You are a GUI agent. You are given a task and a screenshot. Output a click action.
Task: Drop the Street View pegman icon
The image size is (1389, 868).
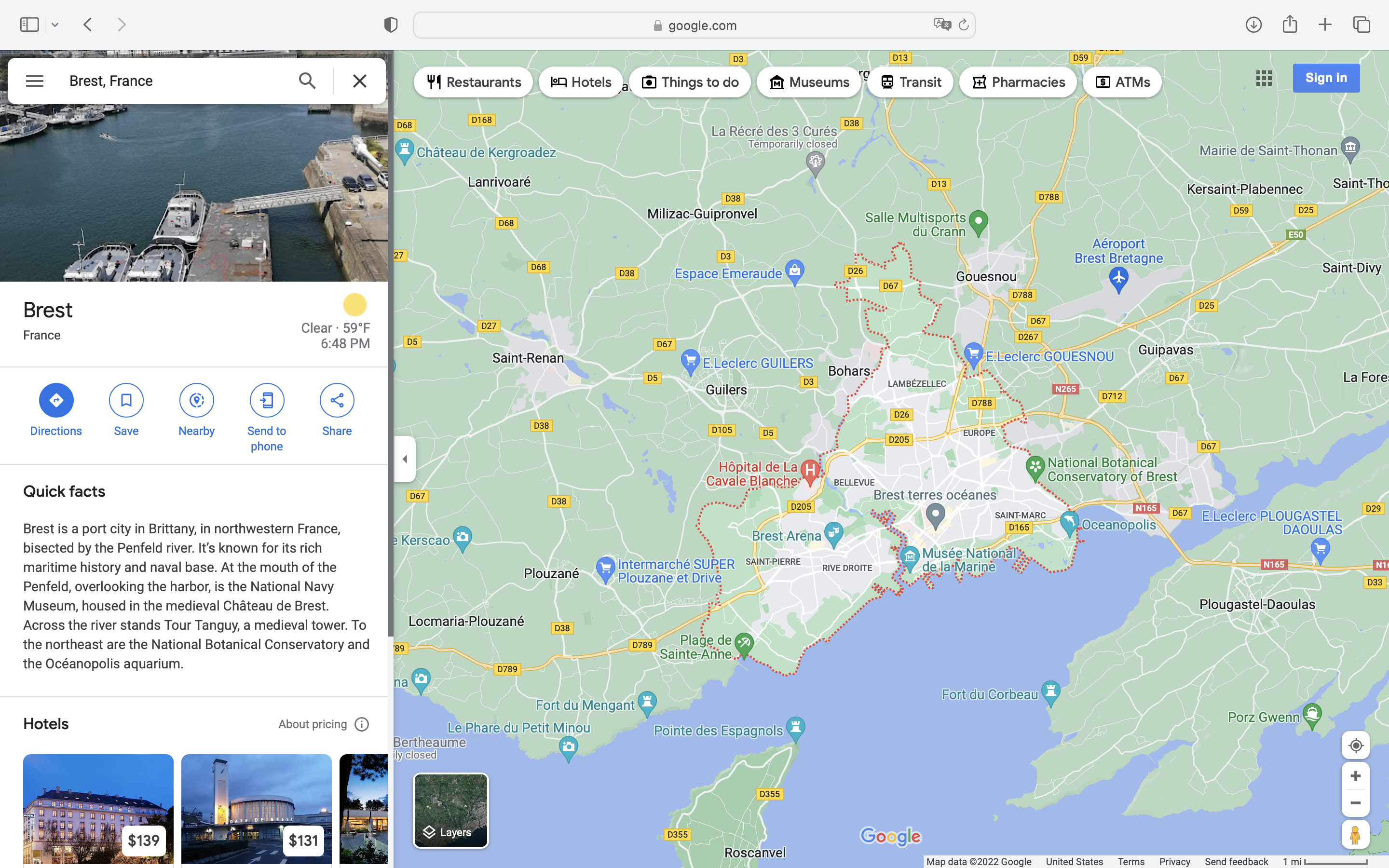1355,835
